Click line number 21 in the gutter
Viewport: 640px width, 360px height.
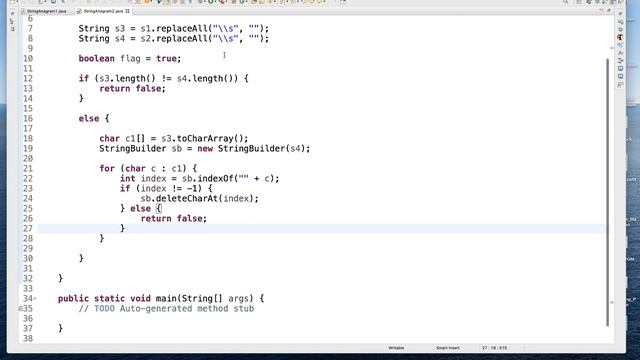(28, 169)
